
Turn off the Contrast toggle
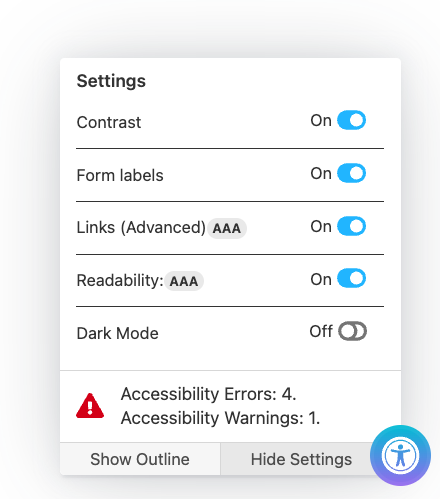coord(351,120)
